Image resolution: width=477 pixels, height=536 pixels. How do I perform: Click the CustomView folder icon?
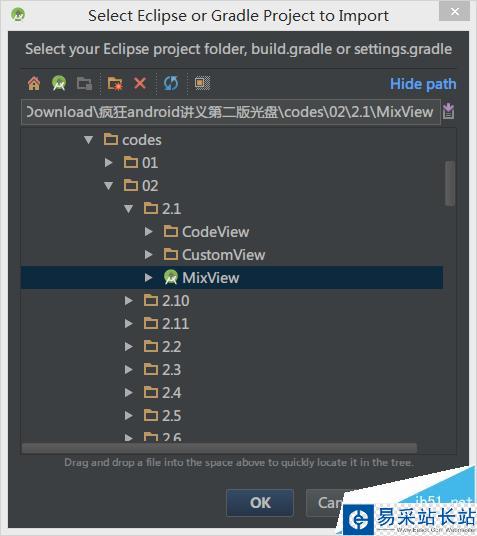(x=171, y=255)
